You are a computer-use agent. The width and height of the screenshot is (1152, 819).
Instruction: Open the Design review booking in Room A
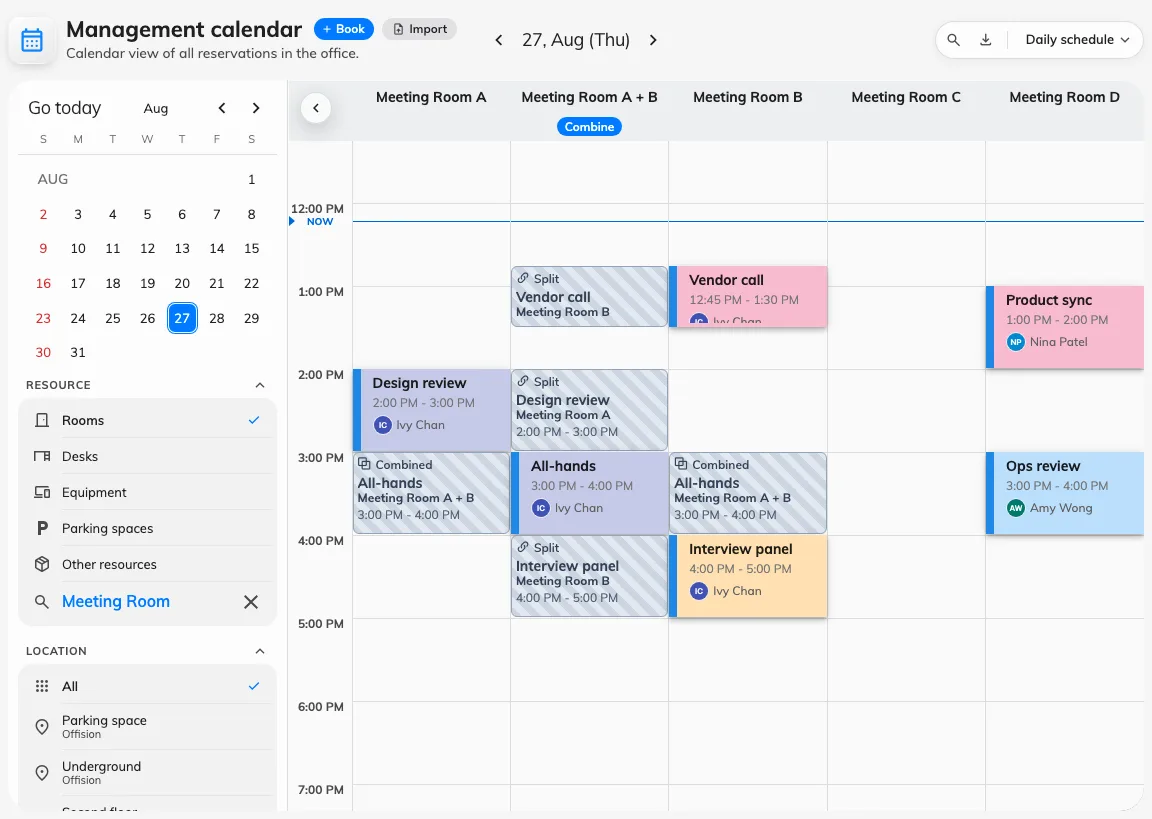pos(431,411)
